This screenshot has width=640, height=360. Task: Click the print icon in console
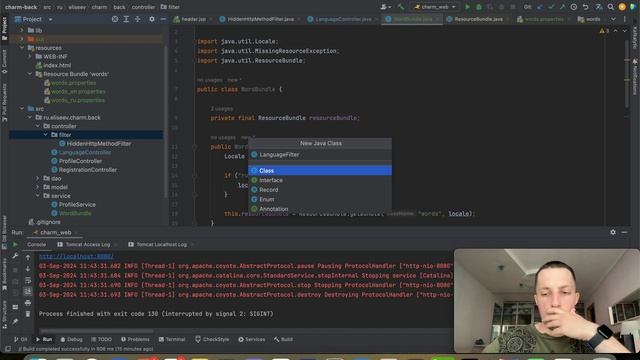point(28,302)
